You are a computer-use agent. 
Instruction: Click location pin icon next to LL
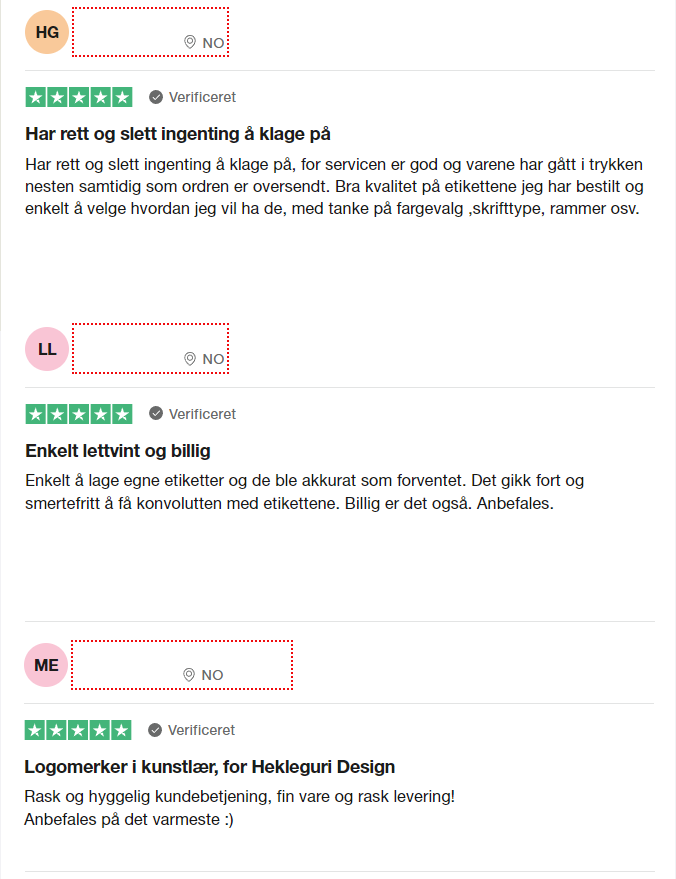[x=190, y=359]
